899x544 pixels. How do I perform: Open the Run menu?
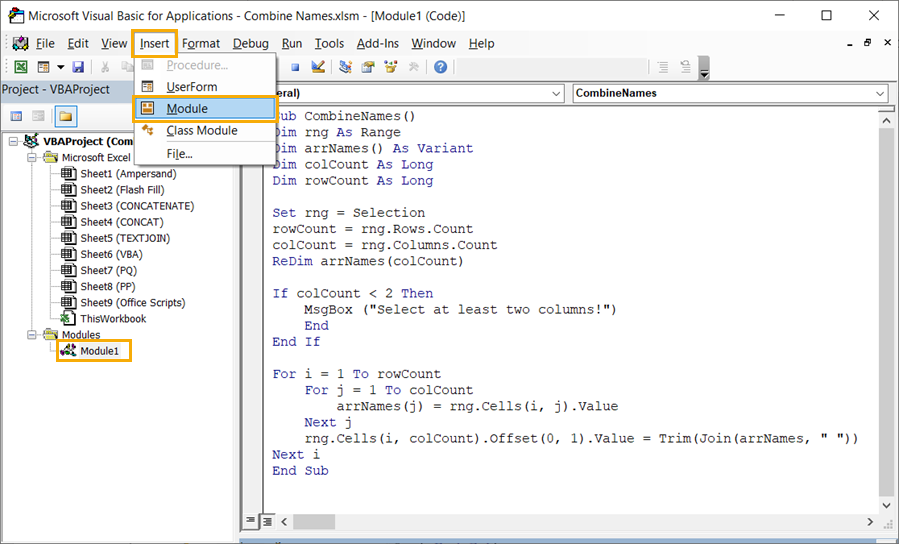click(x=292, y=44)
